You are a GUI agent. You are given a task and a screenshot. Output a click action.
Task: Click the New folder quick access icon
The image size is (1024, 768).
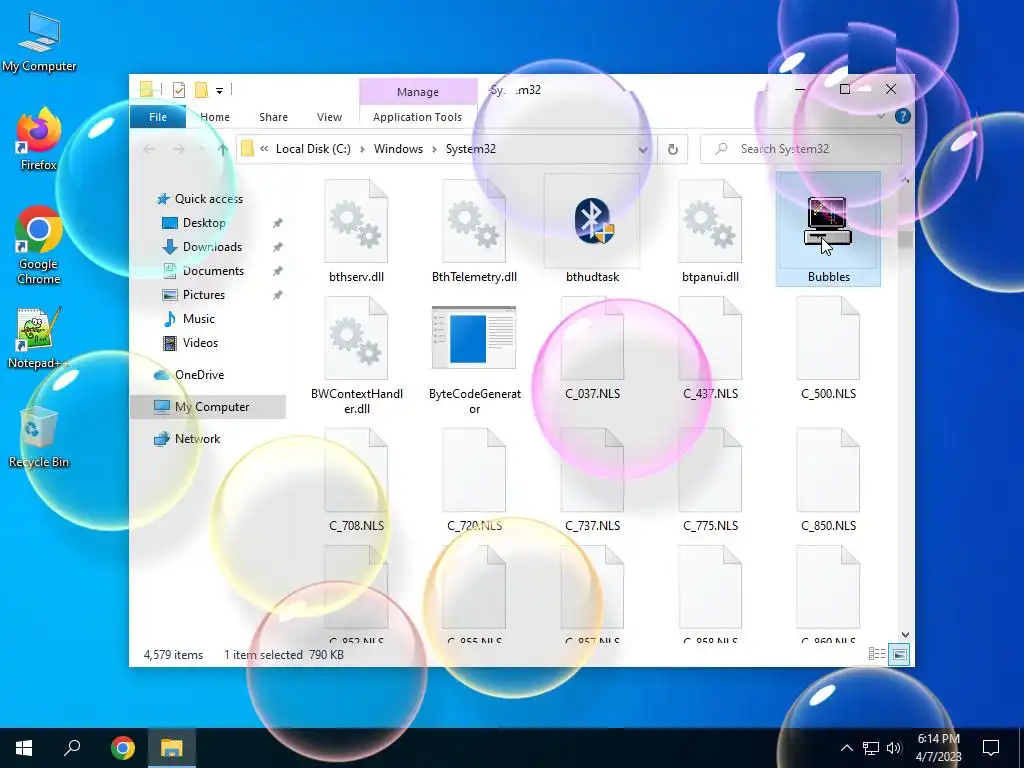click(x=202, y=90)
